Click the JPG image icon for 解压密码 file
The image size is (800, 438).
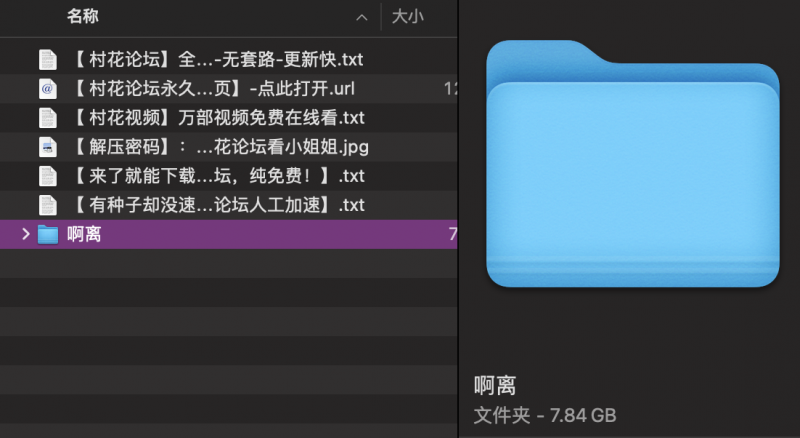coord(47,147)
